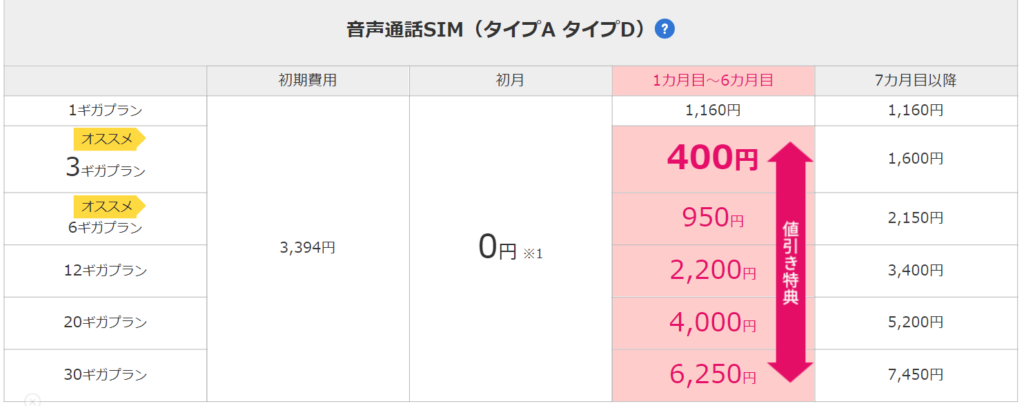Viewport: 1024px width, 406px height.
Task: Click the 初期費用 column header
Action: [308, 81]
